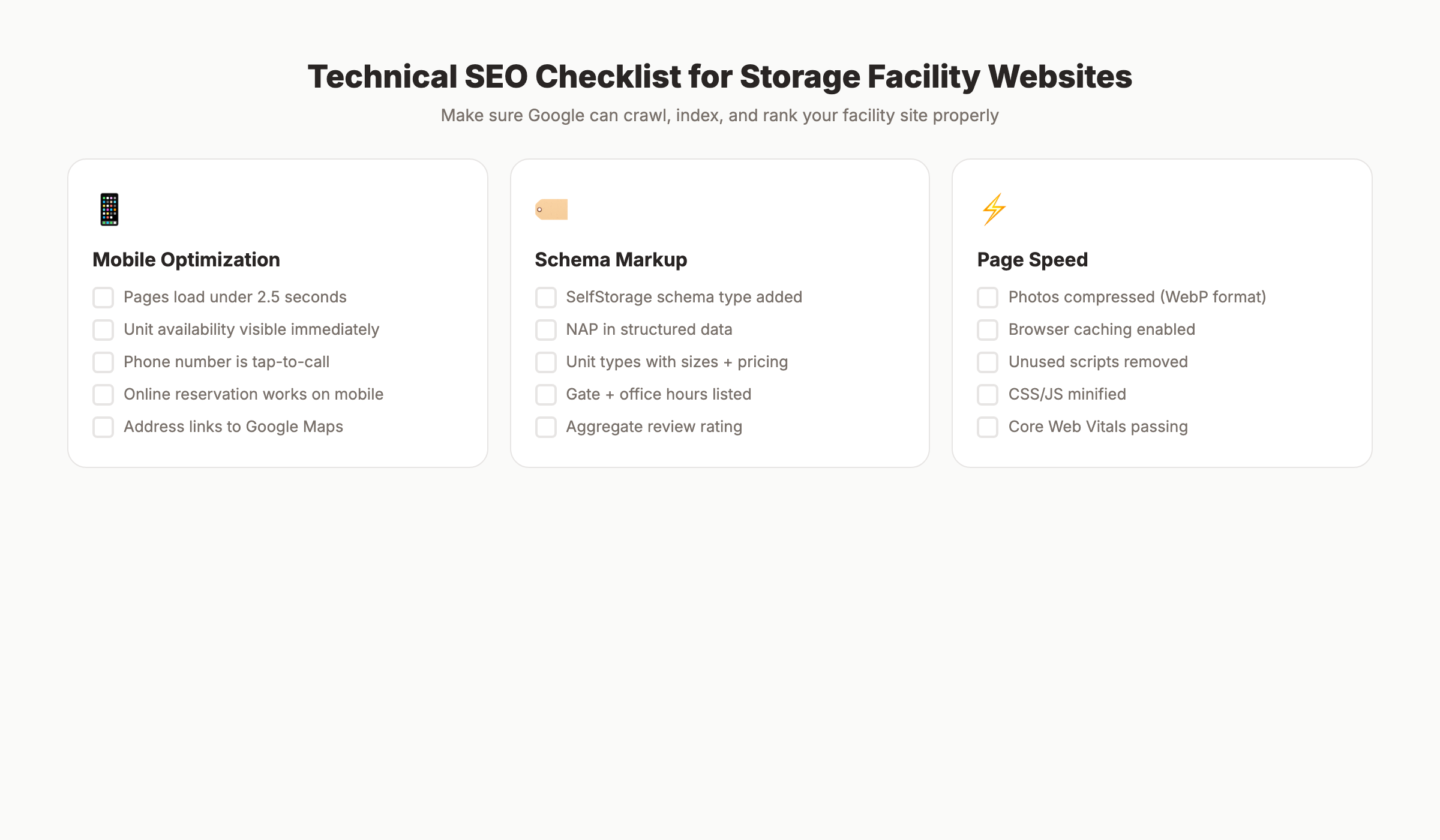Check 'NAP in structured data'
1440x840 pixels.
(545, 329)
